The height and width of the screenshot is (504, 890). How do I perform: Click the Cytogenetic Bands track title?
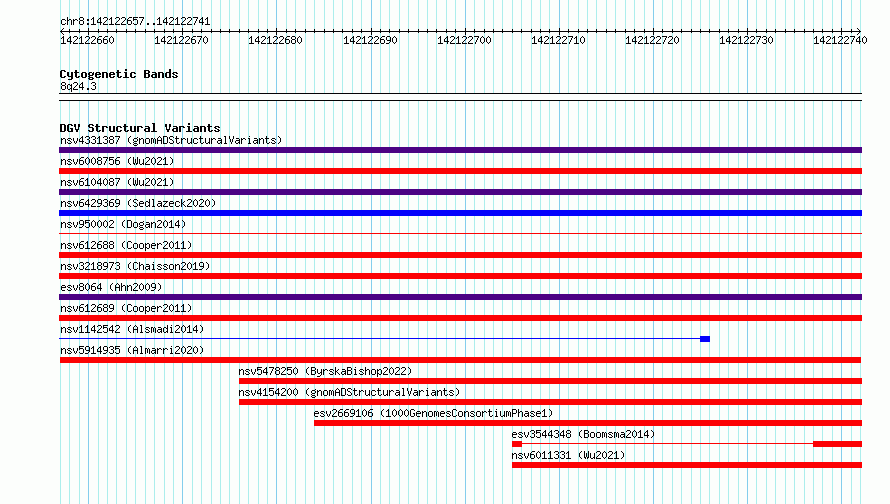pyautogui.click(x=119, y=74)
